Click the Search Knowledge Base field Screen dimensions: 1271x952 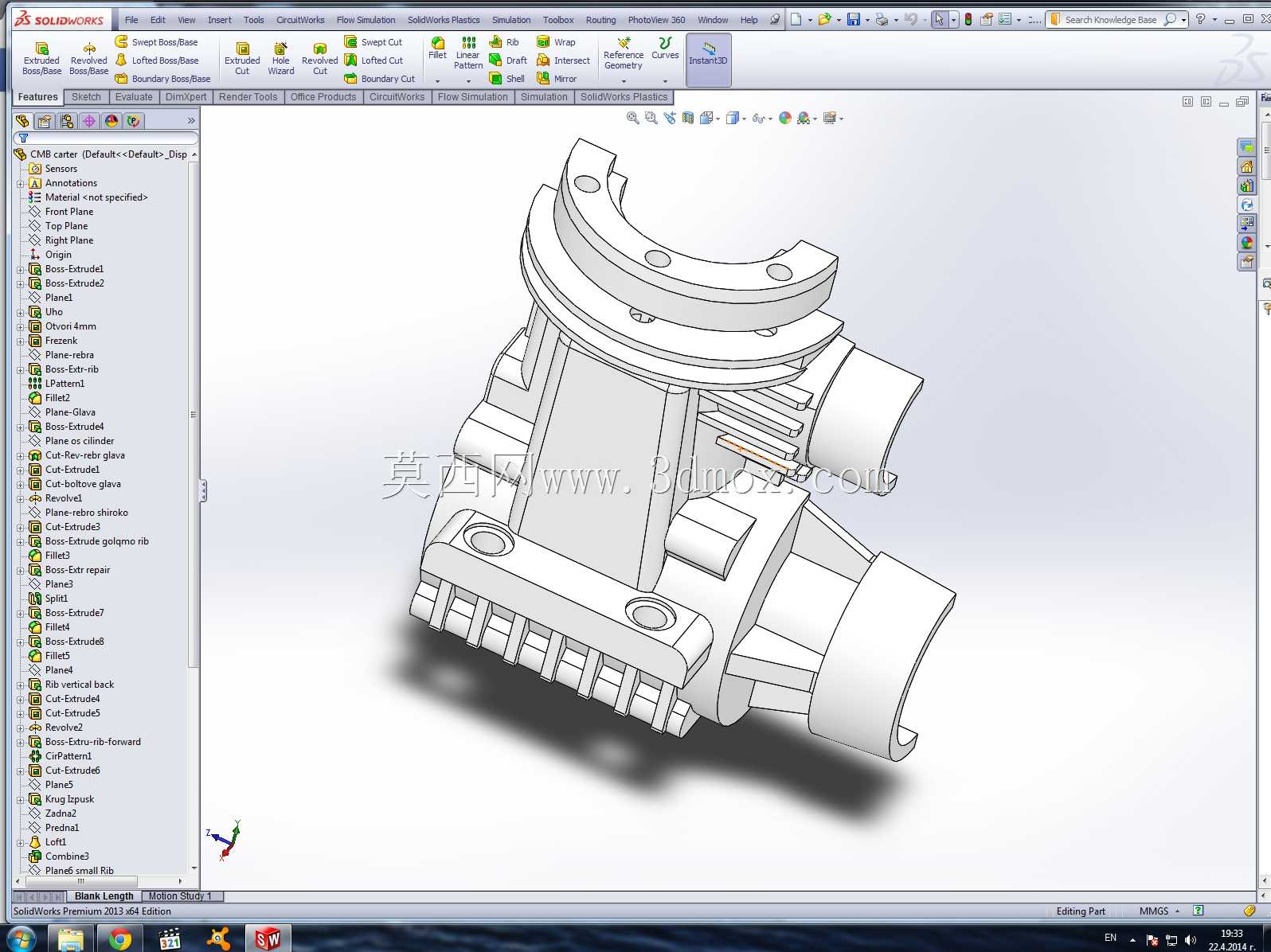(1112, 20)
